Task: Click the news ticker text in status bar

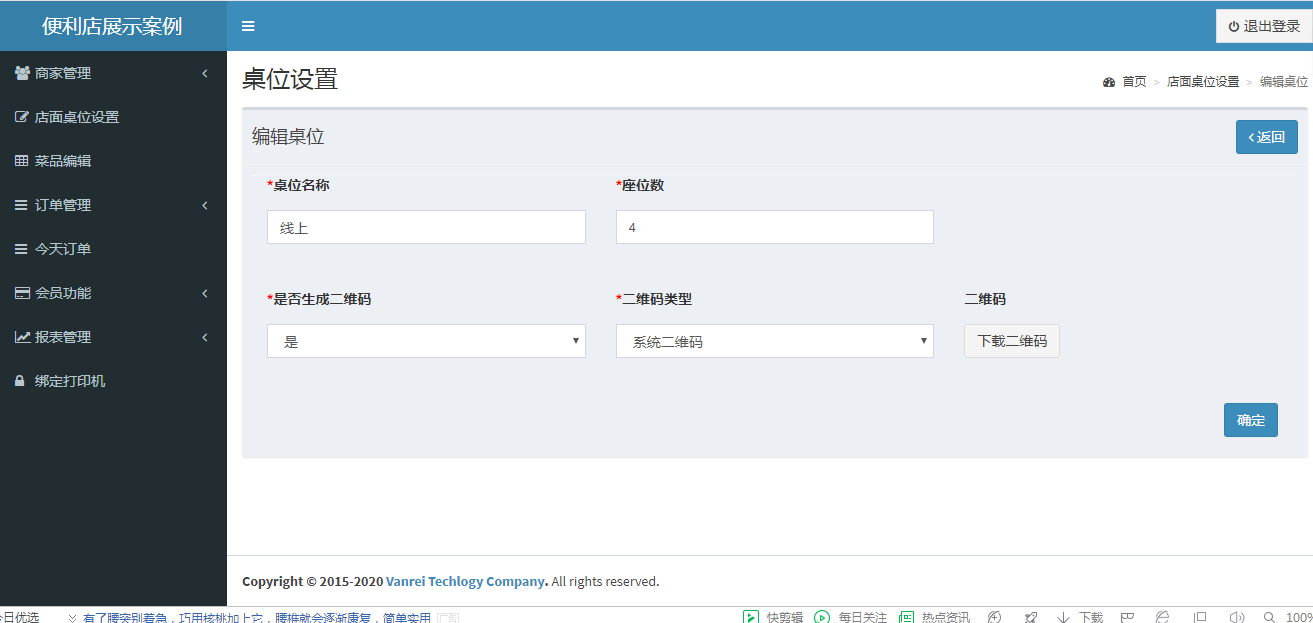Action: (256, 617)
